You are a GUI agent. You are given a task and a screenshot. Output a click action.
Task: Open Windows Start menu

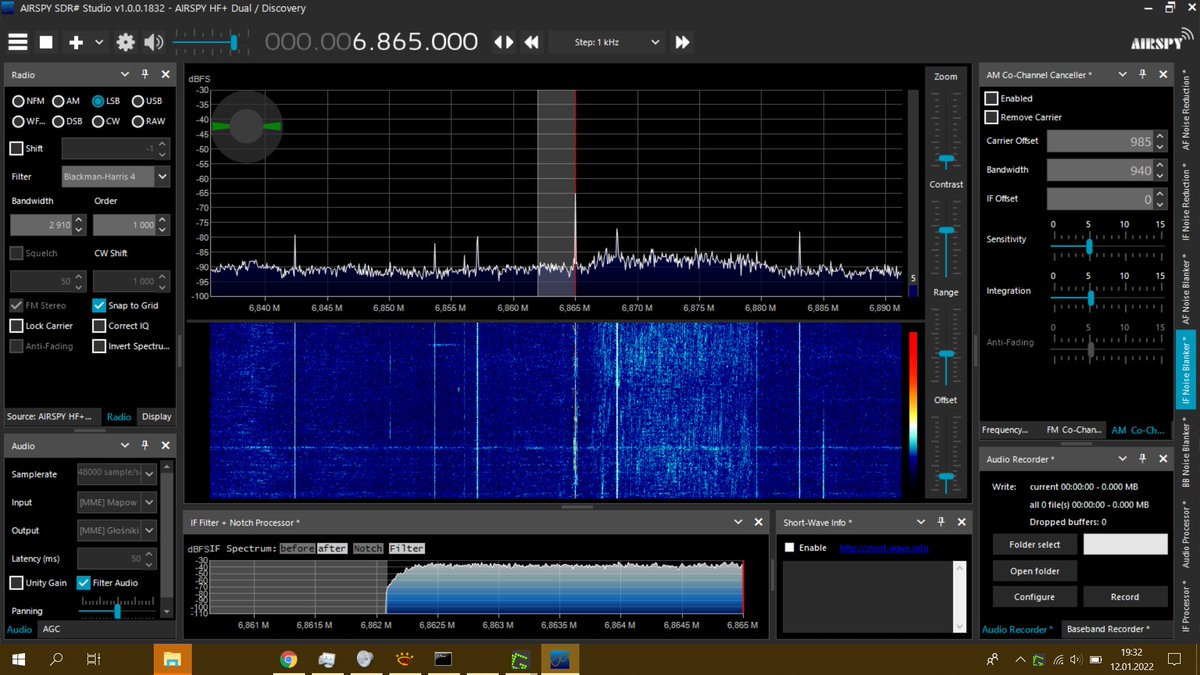18,659
